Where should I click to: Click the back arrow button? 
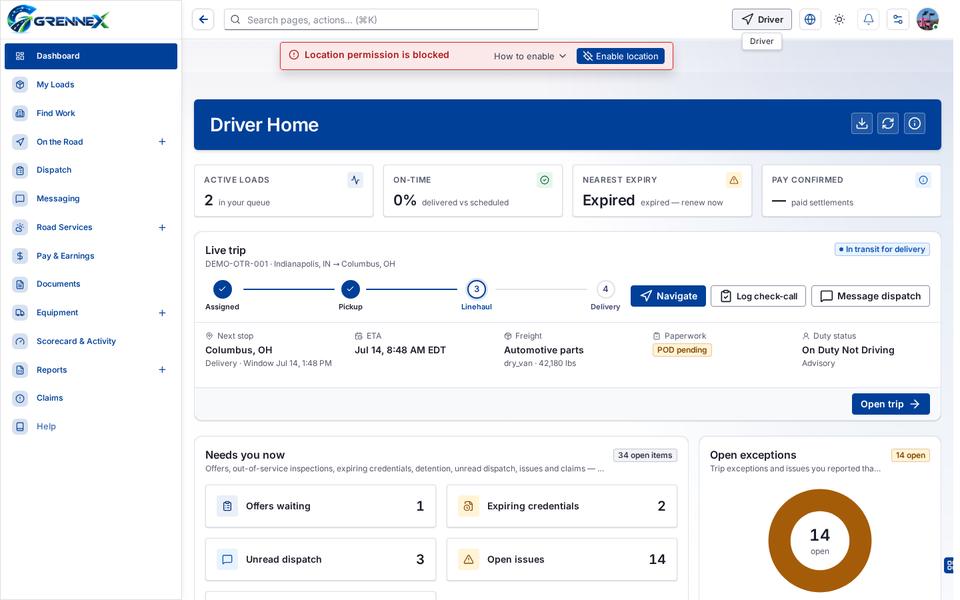point(203,20)
